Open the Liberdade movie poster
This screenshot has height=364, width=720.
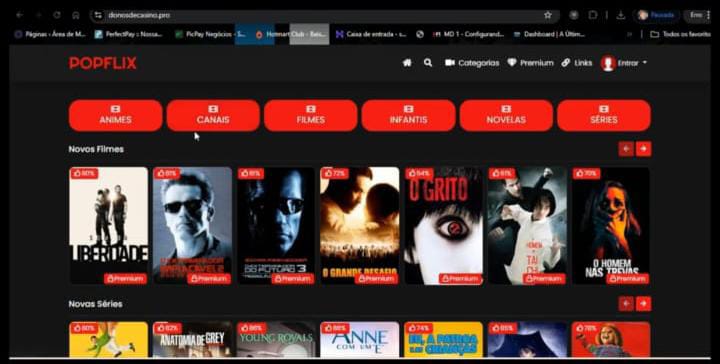pos(108,225)
